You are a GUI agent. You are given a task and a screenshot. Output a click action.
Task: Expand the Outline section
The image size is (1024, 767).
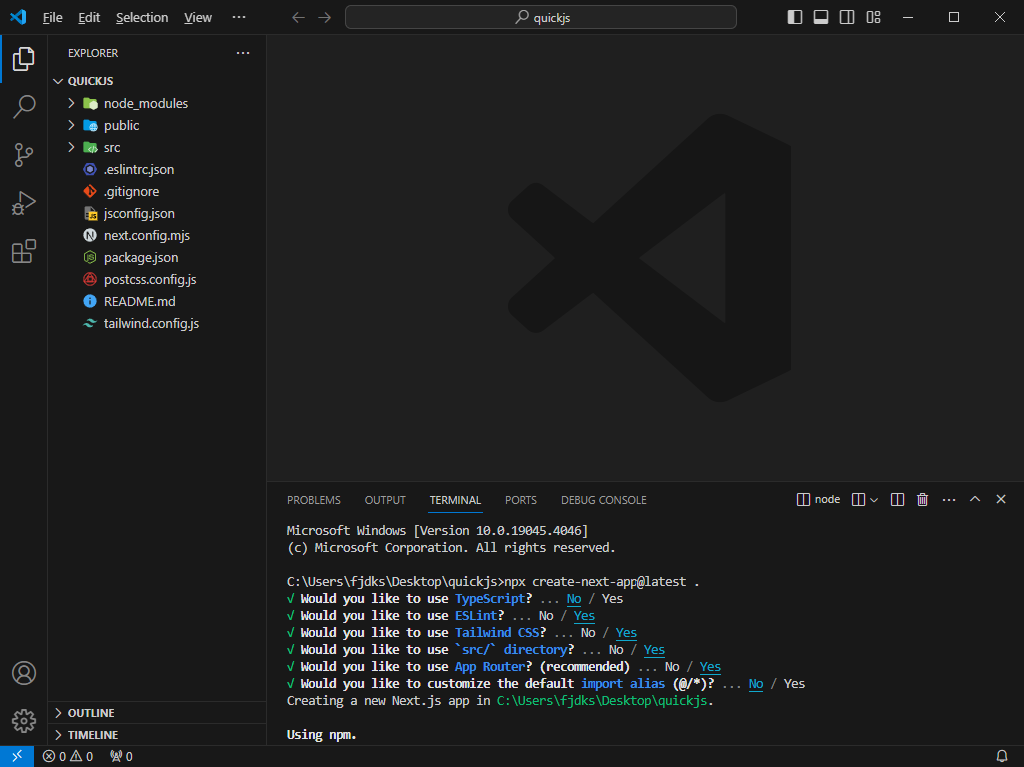click(x=157, y=713)
